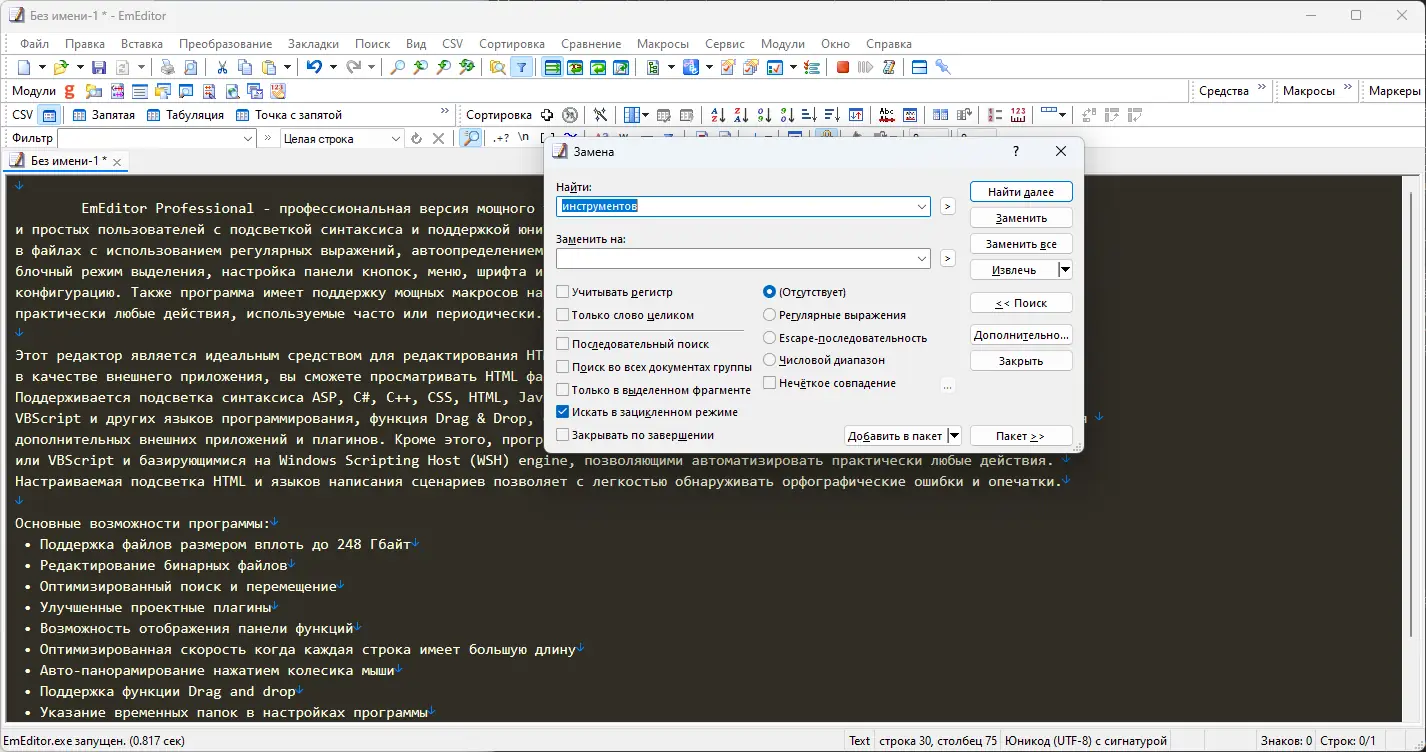Click the Sort Z to A icon
This screenshot has height=752, width=1426.
pyautogui.click(x=741, y=115)
